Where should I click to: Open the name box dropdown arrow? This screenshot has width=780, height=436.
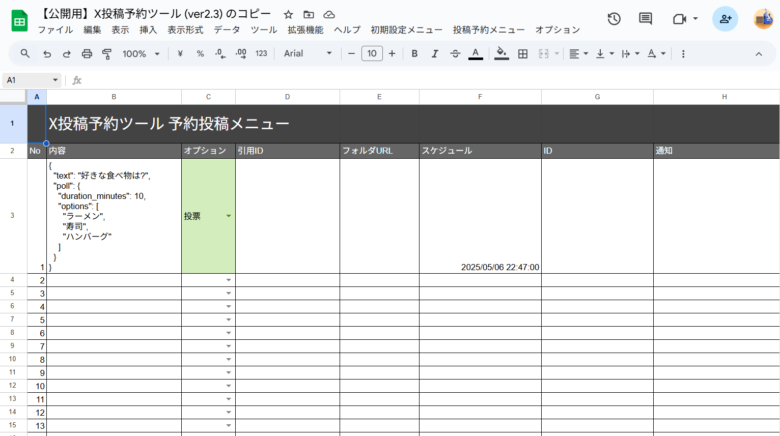pyautogui.click(x=55, y=80)
